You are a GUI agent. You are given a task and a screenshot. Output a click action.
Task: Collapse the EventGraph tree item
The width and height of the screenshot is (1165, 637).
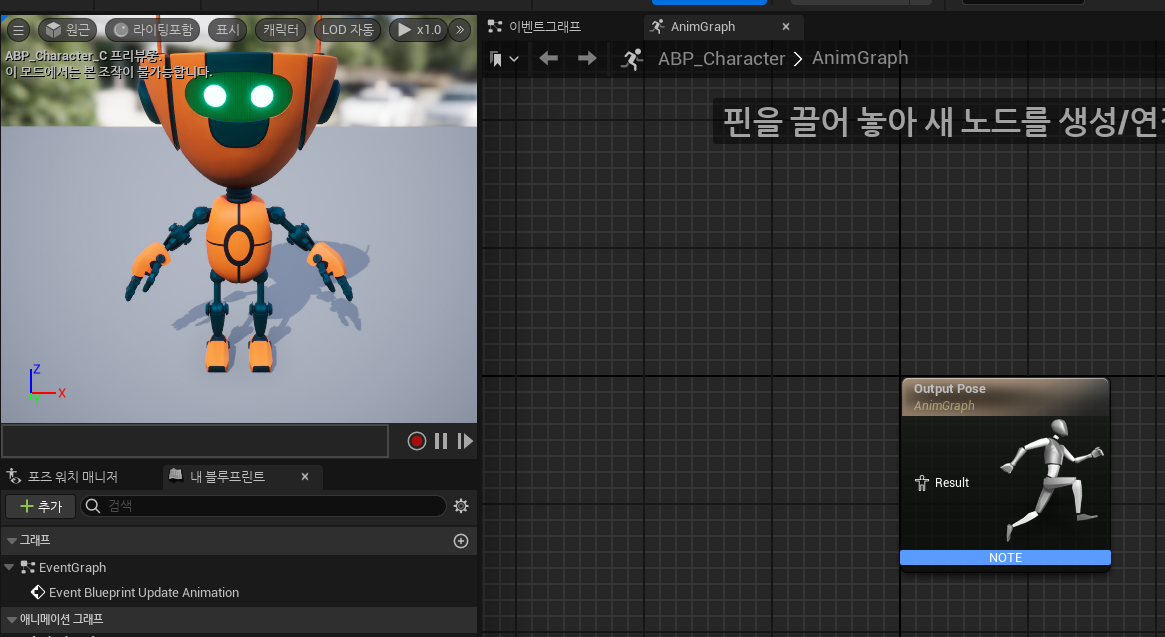[x=9, y=567]
